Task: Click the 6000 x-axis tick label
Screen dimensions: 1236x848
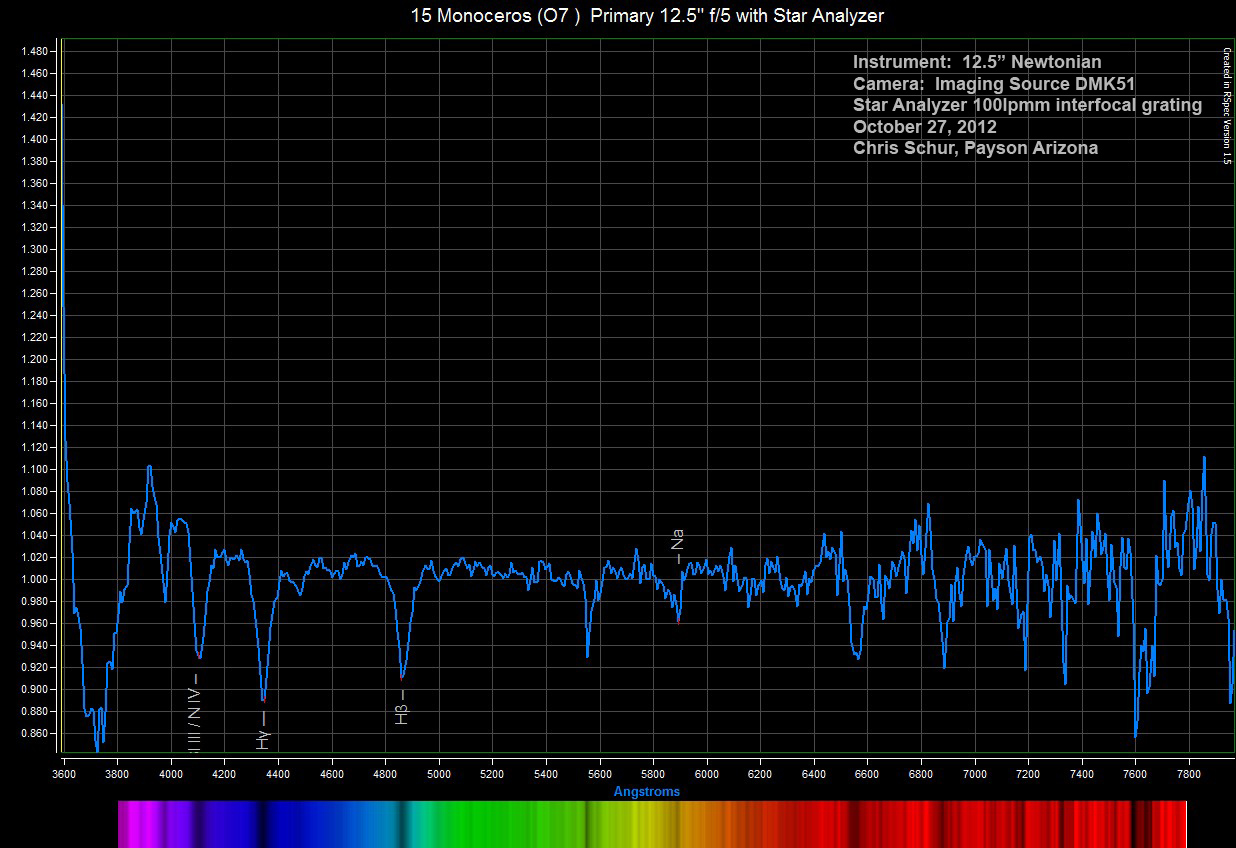Action: point(707,773)
